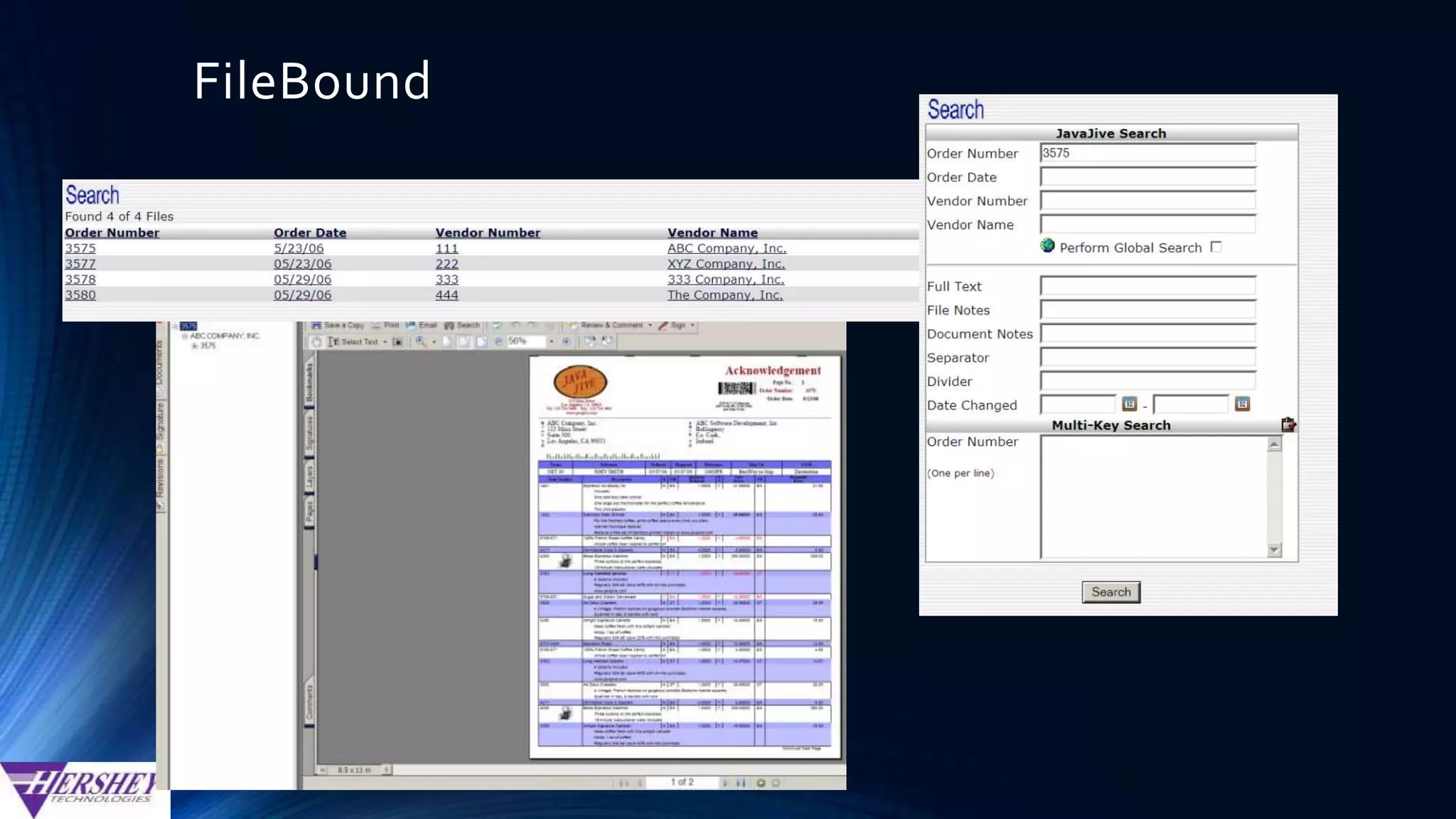This screenshot has width=1456, height=819.
Task: Go to next page in PDF viewer
Action: point(724,783)
